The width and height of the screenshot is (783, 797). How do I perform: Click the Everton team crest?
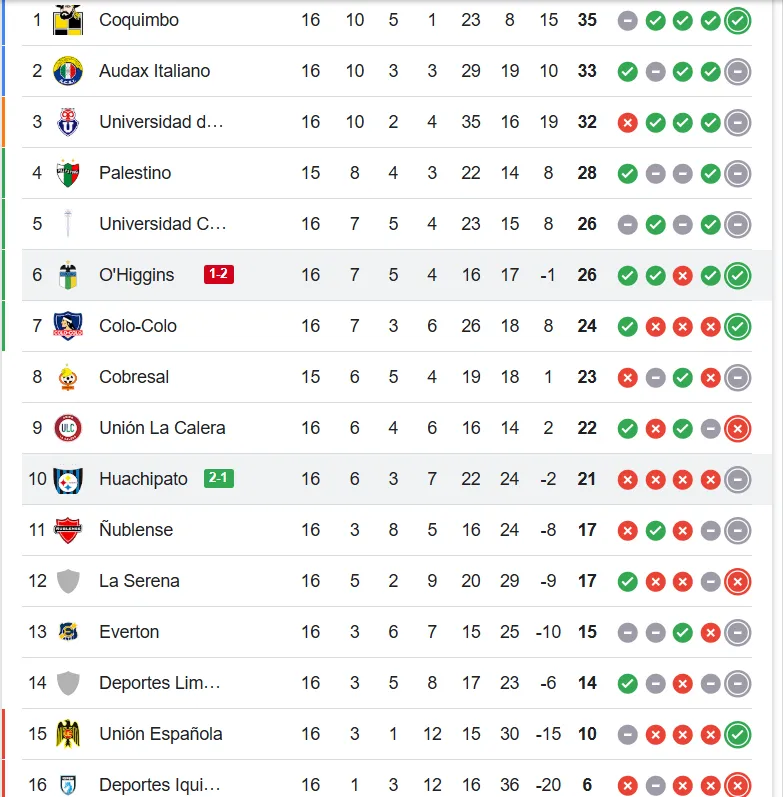[68, 632]
